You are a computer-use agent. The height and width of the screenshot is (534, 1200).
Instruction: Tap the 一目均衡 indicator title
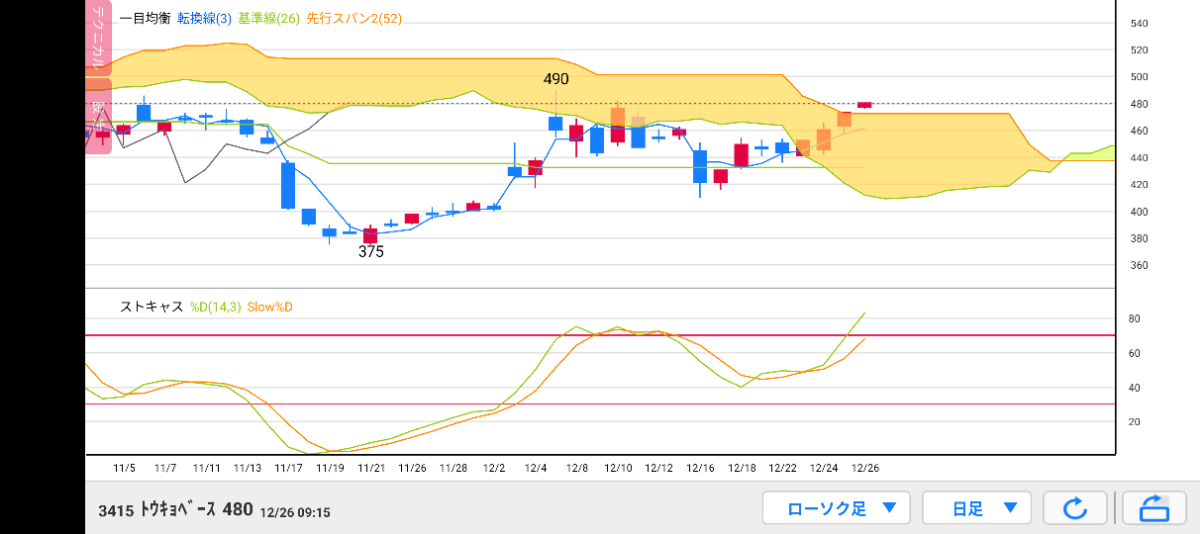coord(145,19)
